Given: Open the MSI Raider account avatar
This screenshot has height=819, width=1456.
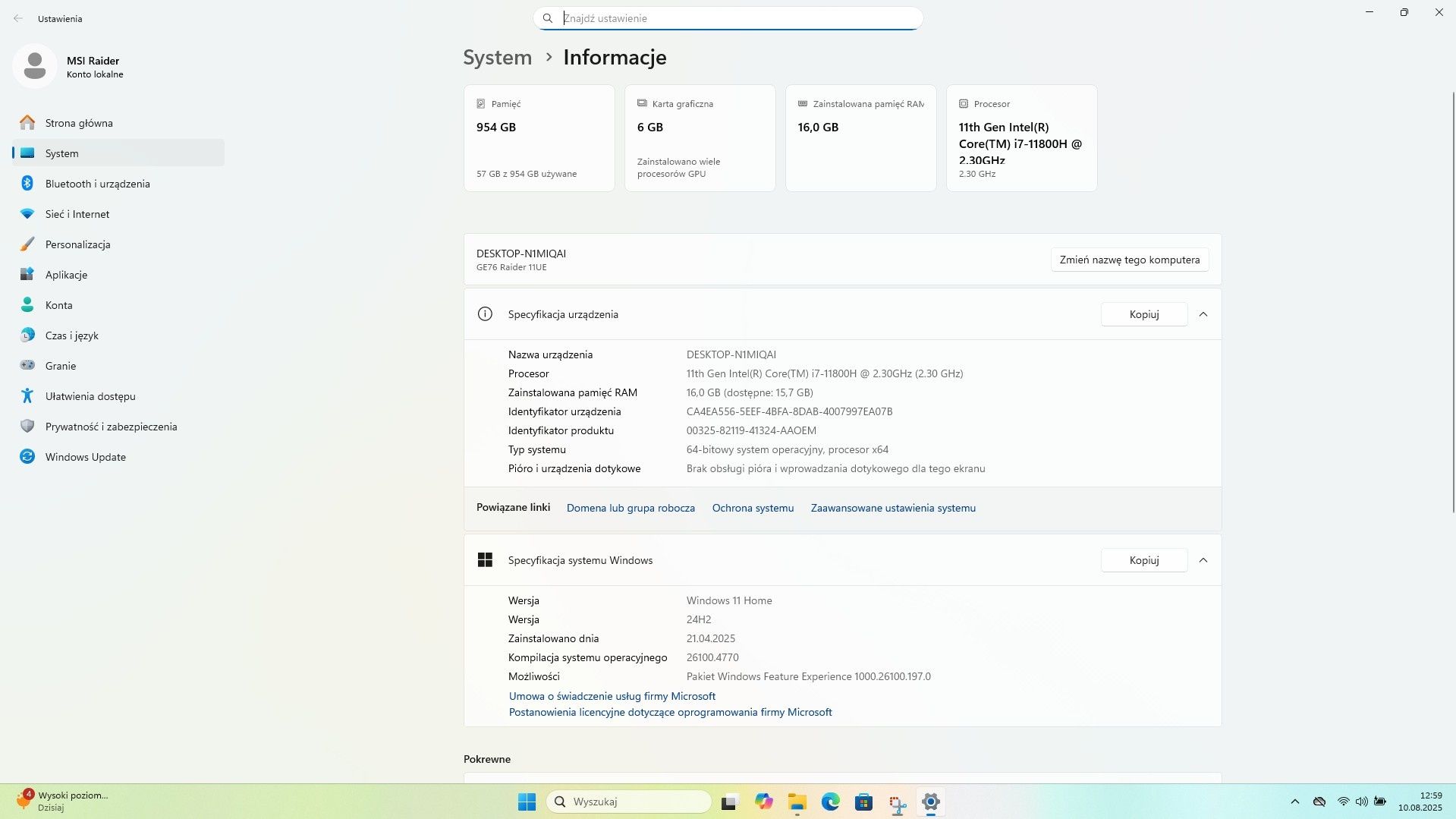Looking at the screenshot, I should 34,66.
